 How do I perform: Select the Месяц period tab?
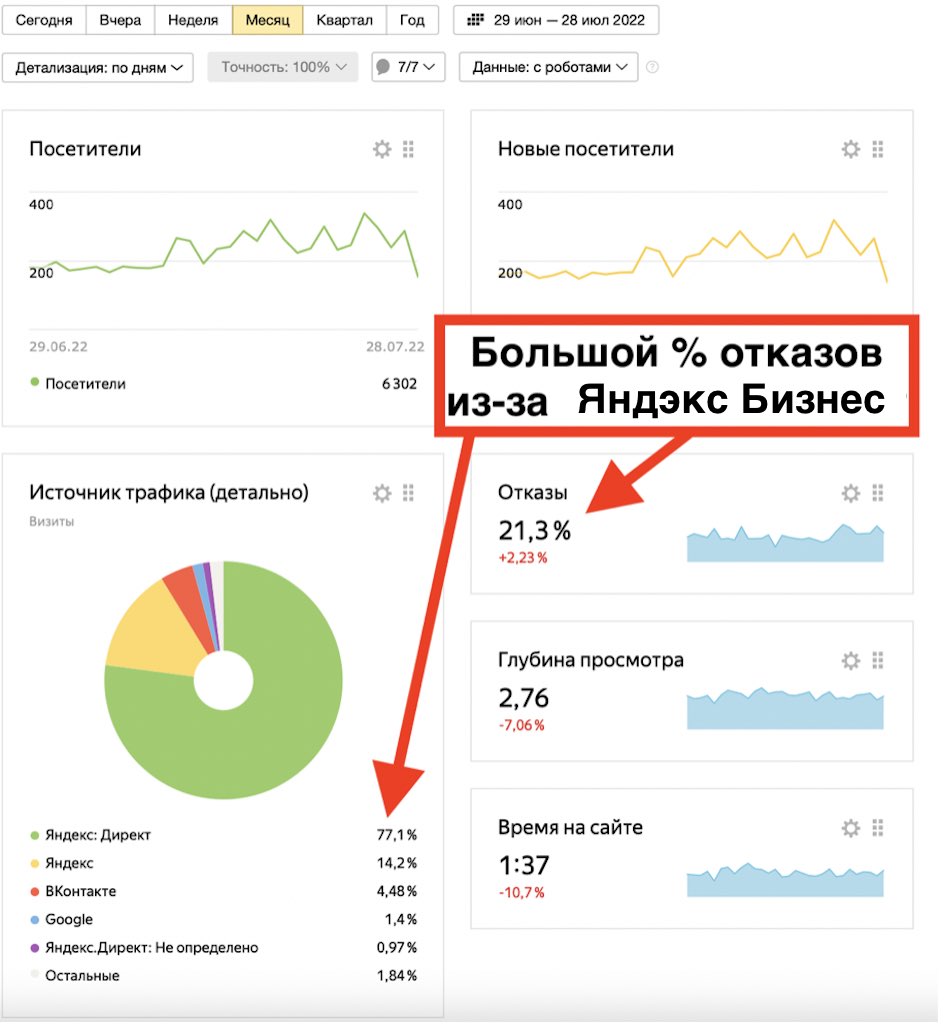point(268,20)
